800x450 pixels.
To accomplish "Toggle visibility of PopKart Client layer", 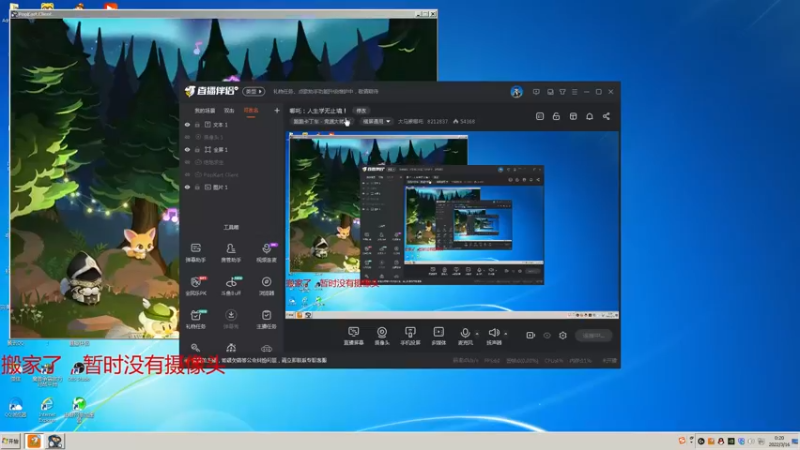I will (187, 174).
